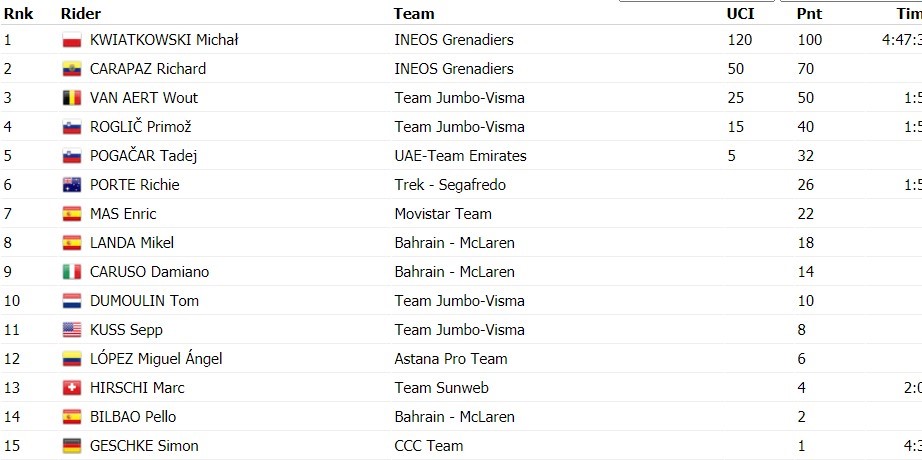Click the Rider column header
The image size is (922, 460).
(x=81, y=14)
